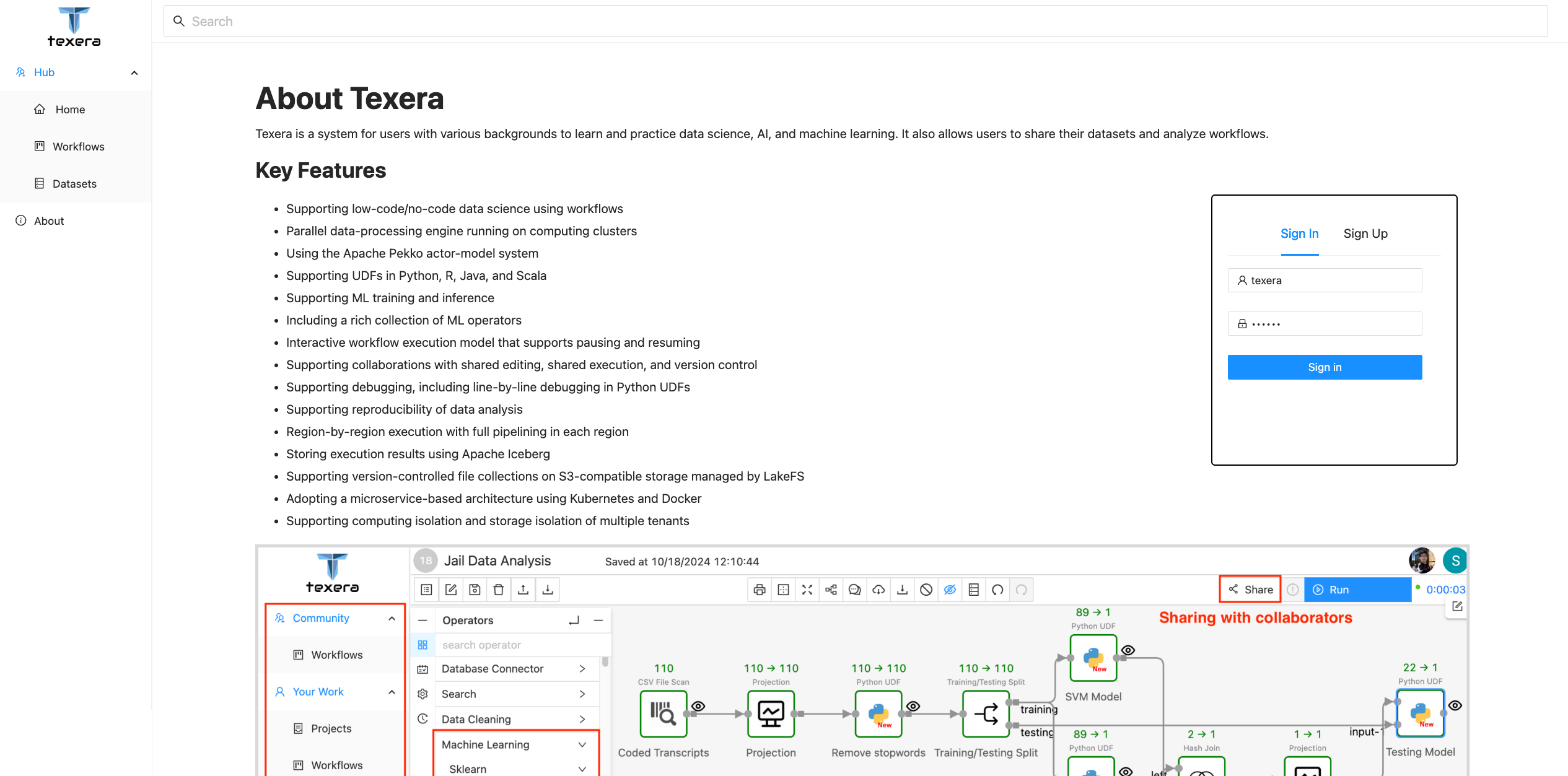1568x776 pixels.
Task: Click the password input field
Action: point(1325,324)
